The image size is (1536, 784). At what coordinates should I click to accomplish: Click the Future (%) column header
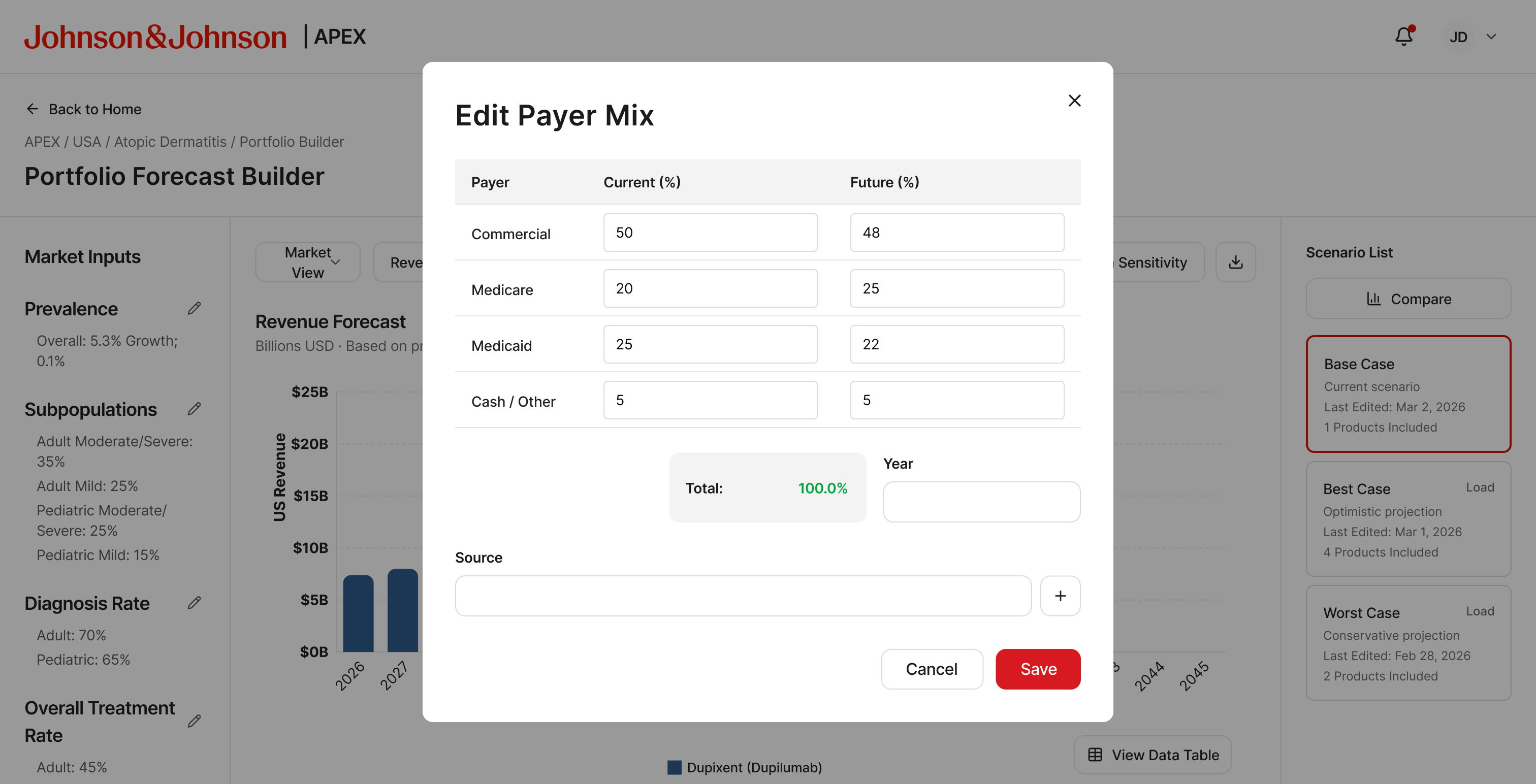885,182
